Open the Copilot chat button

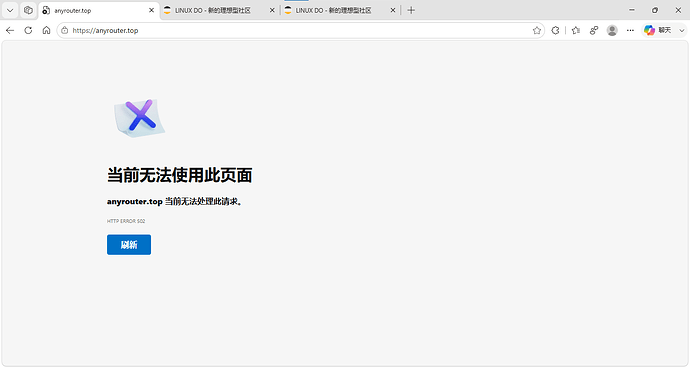click(x=658, y=30)
